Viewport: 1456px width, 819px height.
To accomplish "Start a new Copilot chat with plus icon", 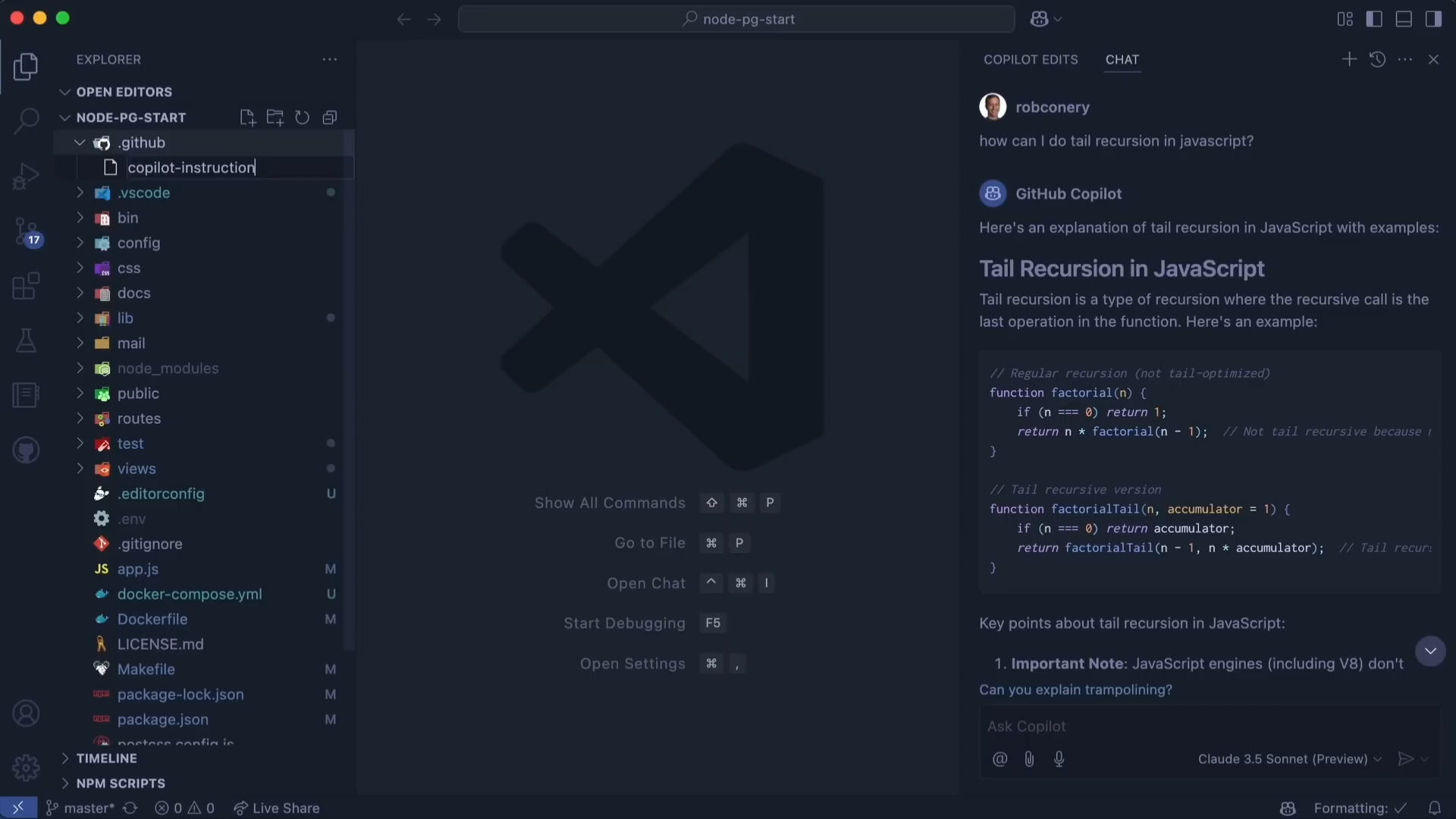I will click(1349, 59).
